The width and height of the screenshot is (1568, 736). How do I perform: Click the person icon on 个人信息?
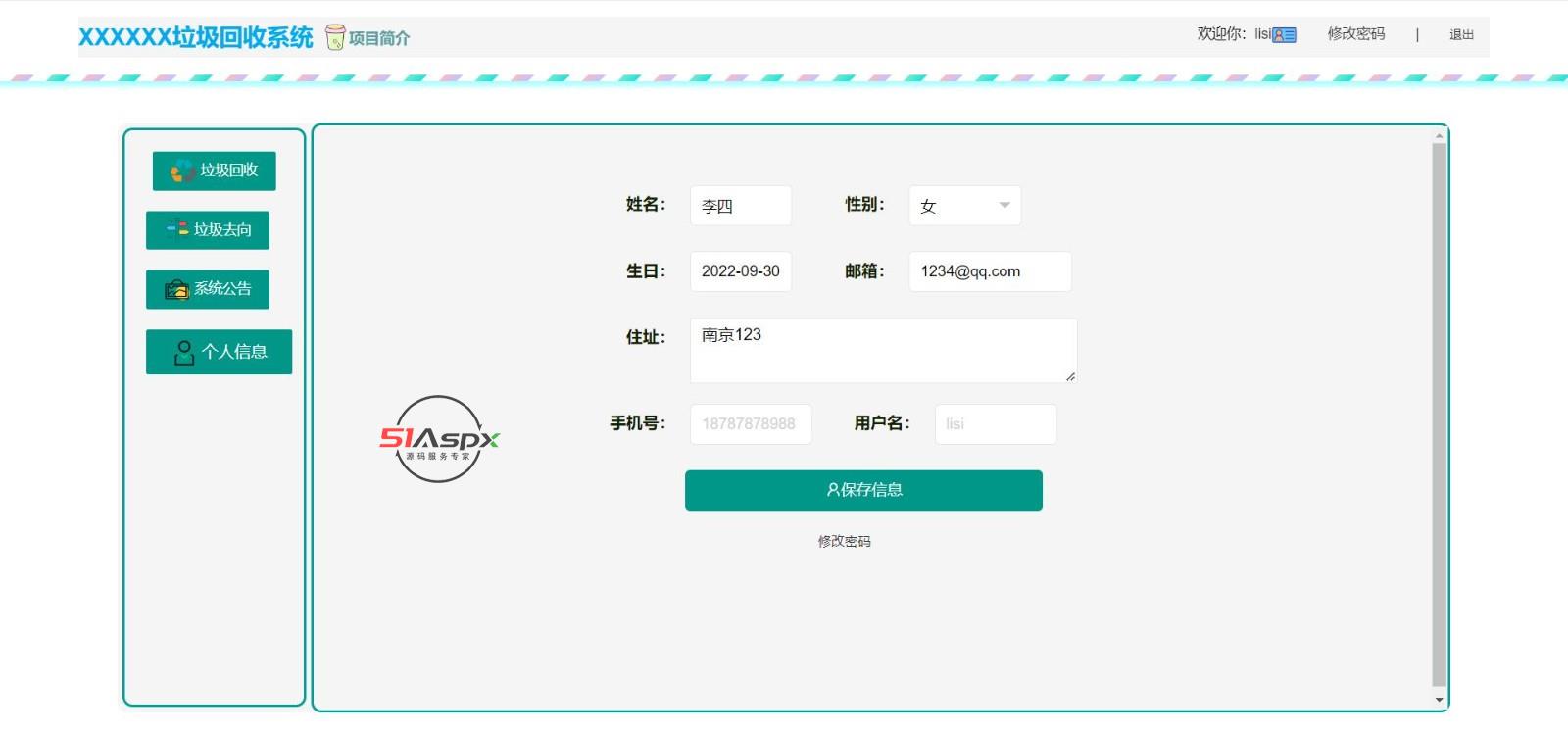coord(183,353)
